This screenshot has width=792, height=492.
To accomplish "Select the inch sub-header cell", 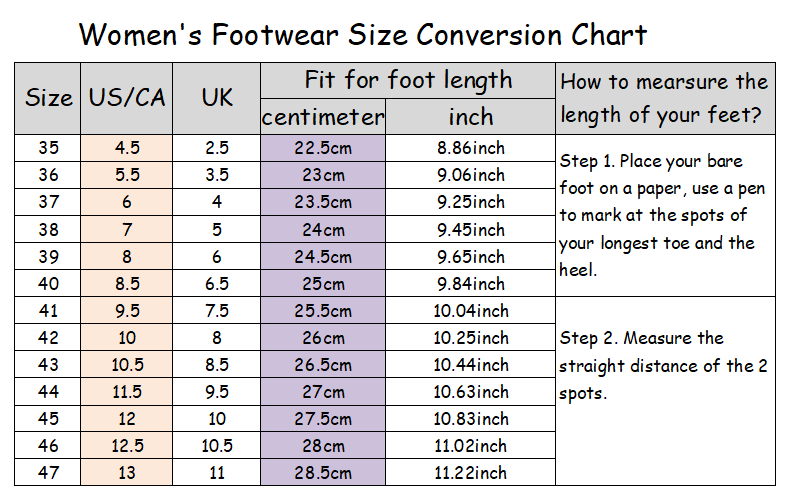I will tap(470, 117).
